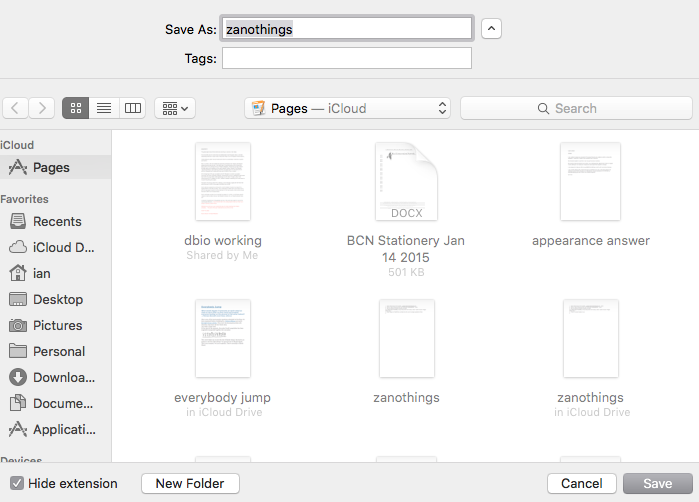Click the Save As filename field
699x502 pixels.
[347, 29]
